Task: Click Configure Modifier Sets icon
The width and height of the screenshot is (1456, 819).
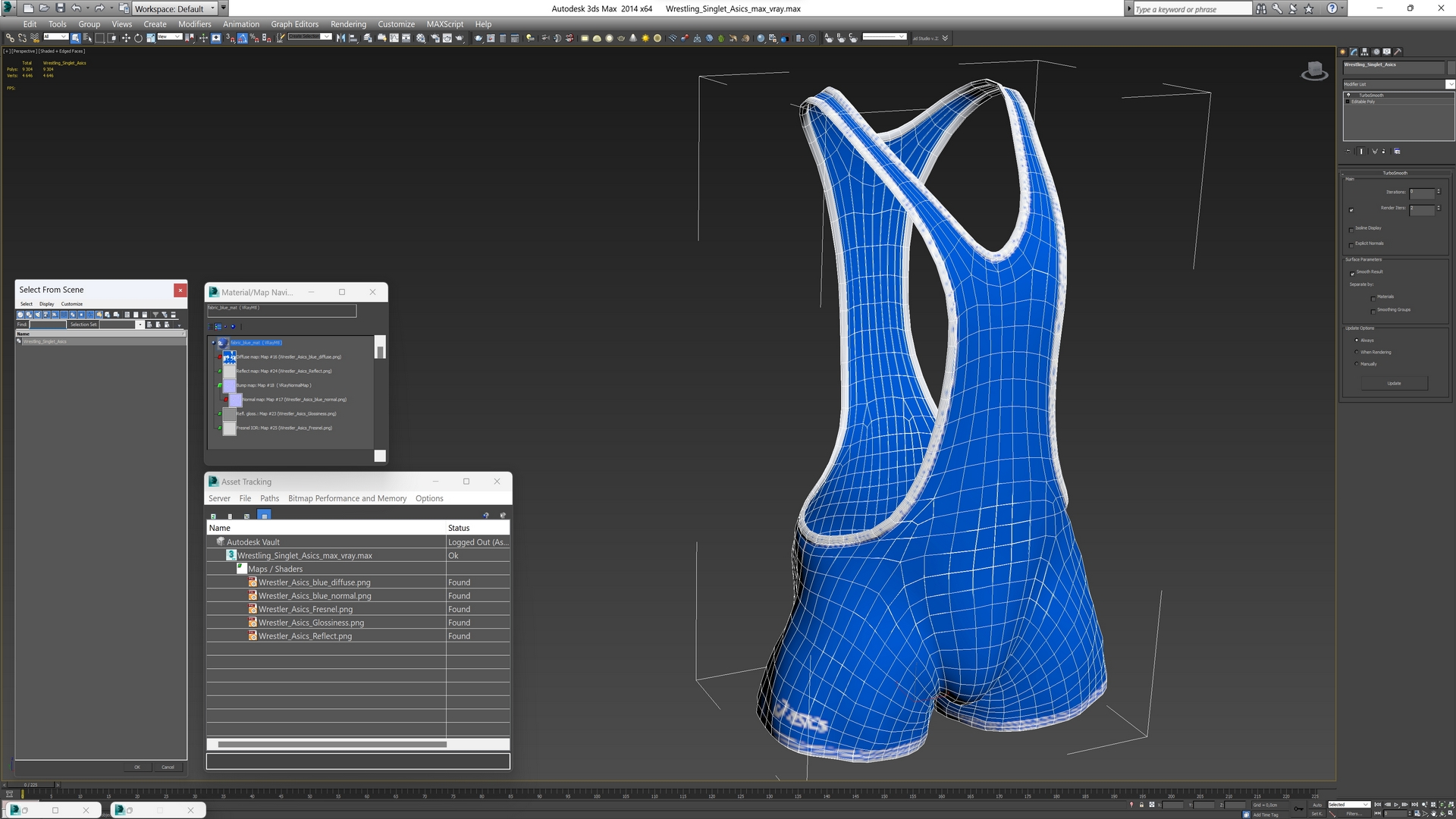Action: 1397,151
